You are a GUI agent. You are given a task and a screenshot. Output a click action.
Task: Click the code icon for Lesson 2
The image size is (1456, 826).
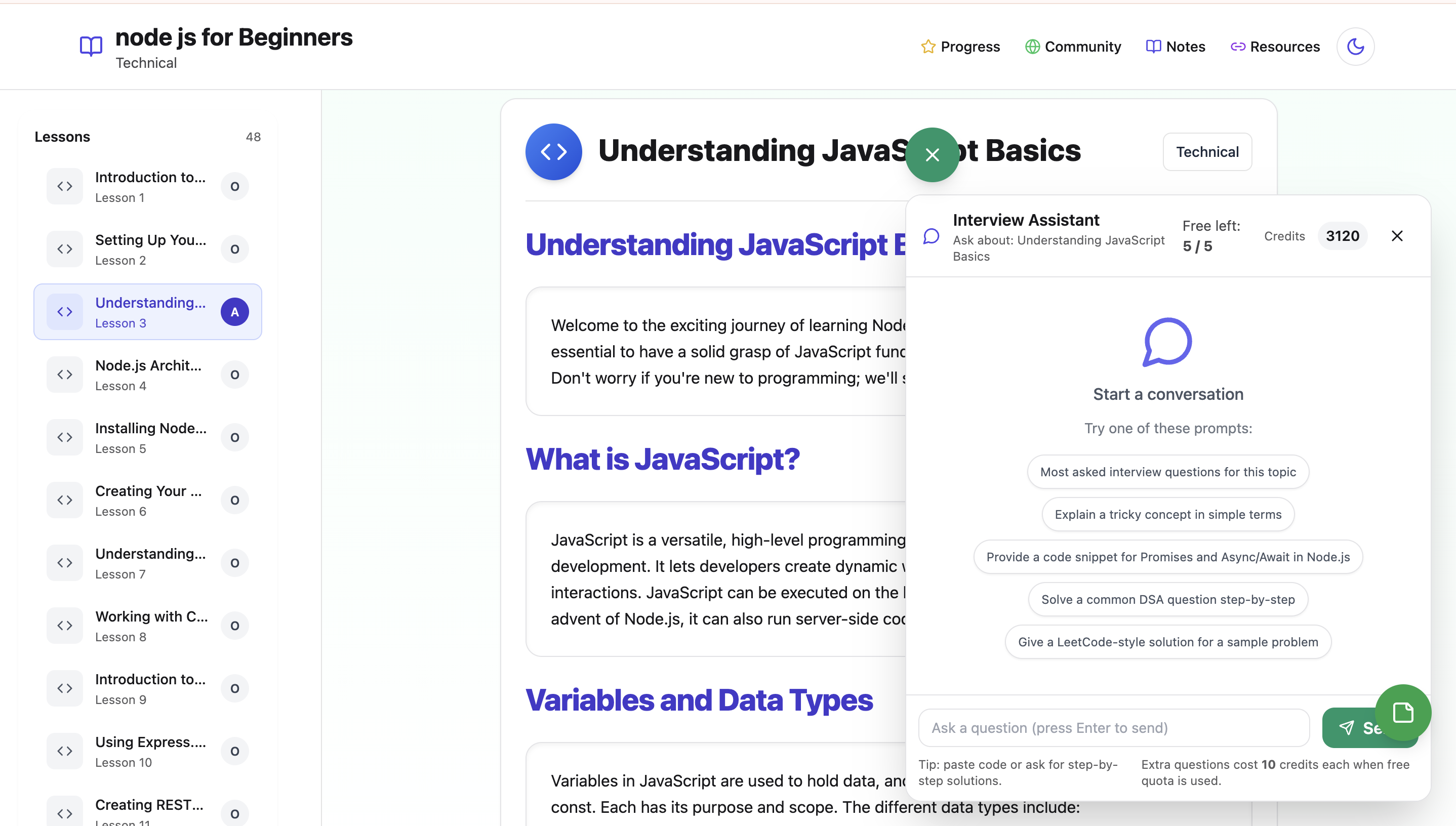[65, 249]
